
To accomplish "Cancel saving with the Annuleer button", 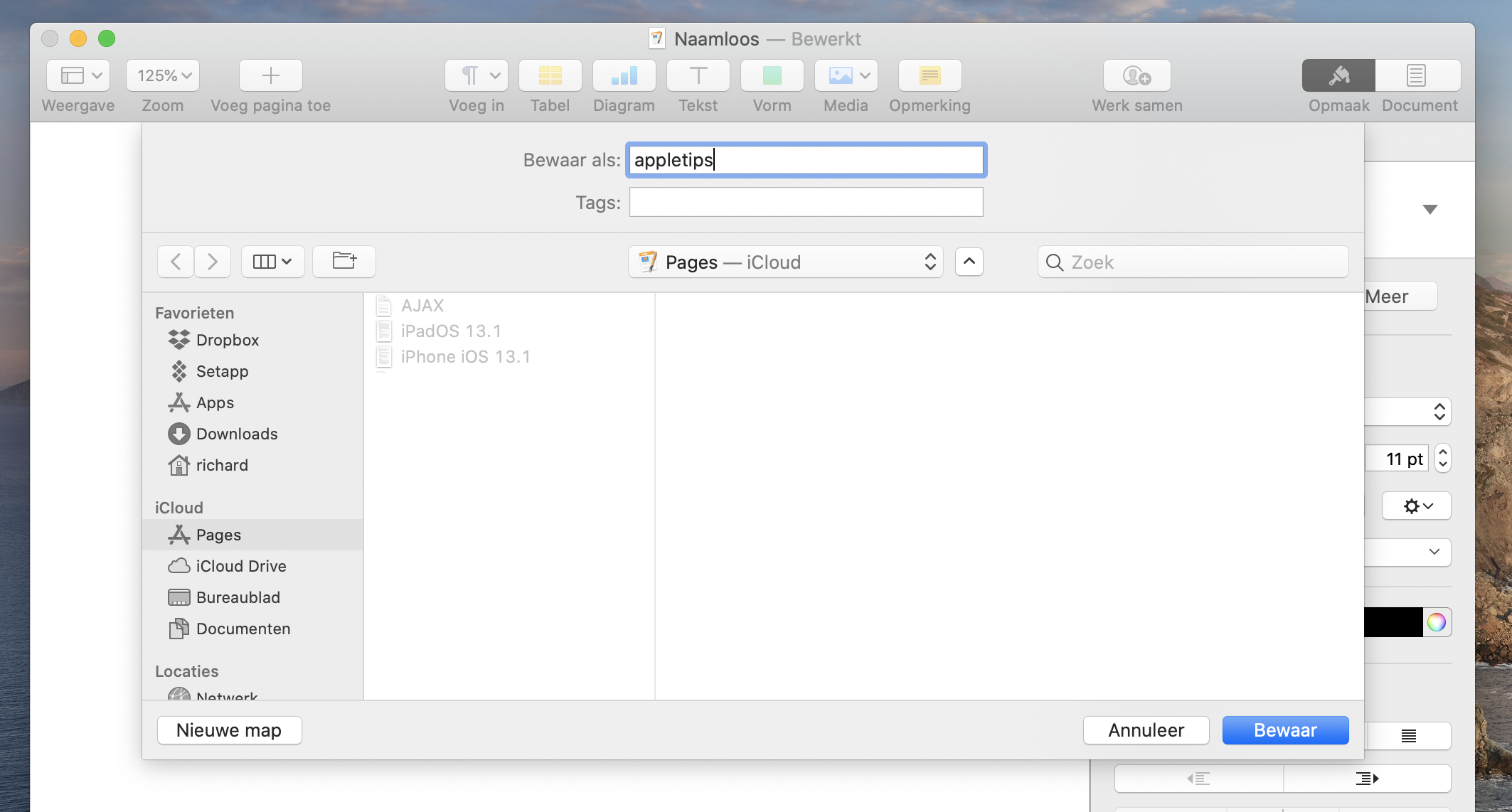I will pyautogui.click(x=1145, y=730).
